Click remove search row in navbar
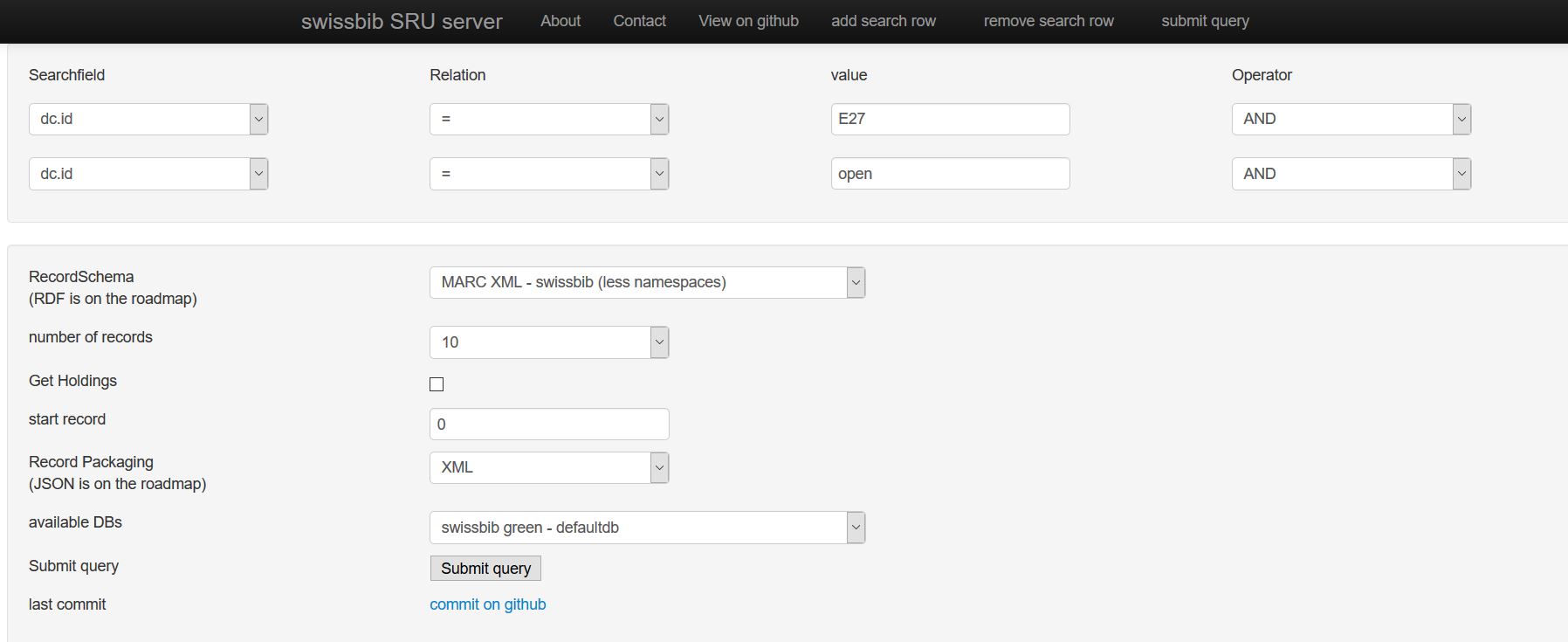The image size is (1568, 642). (1049, 21)
